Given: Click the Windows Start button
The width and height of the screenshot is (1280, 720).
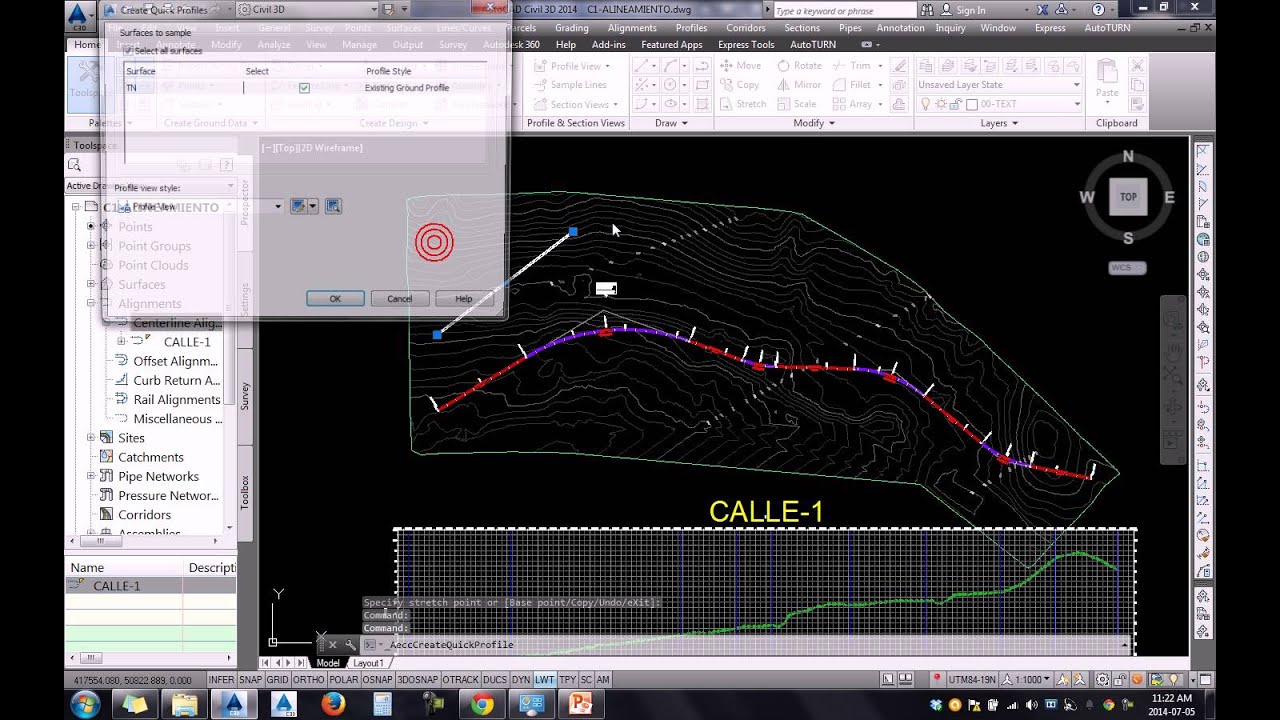Looking at the screenshot, I should coord(85,704).
